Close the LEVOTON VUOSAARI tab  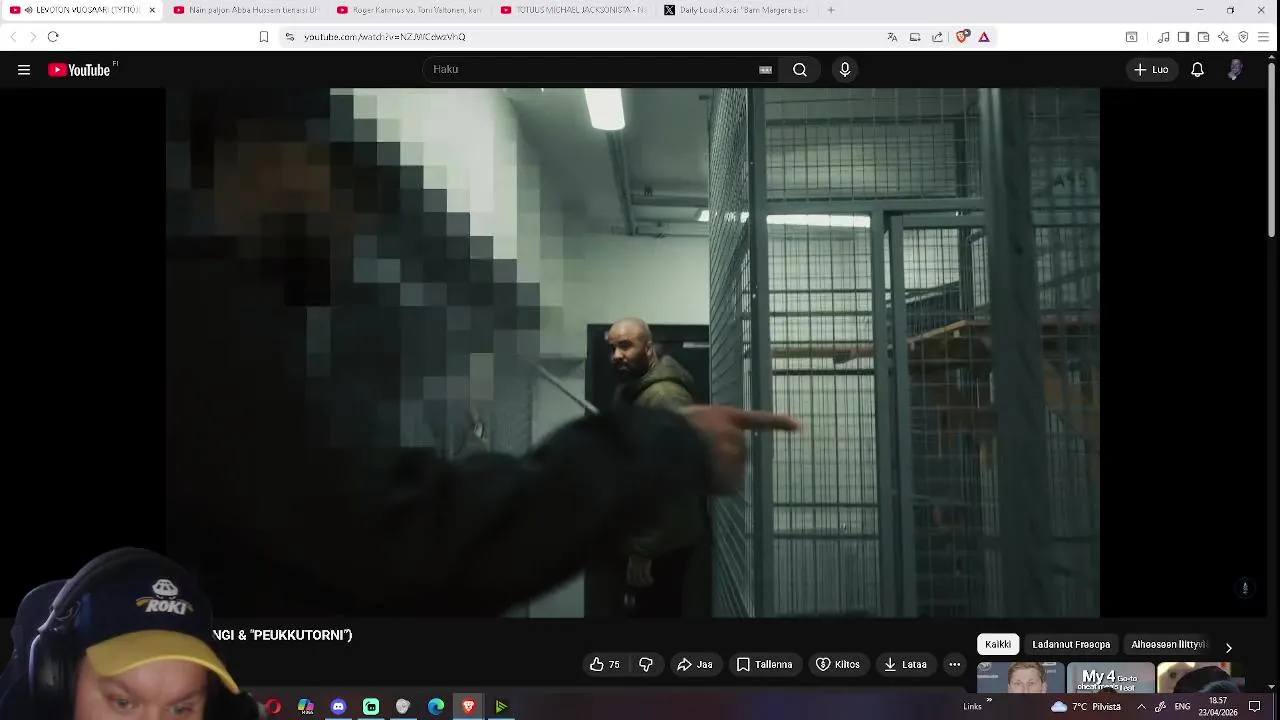tap(152, 10)
